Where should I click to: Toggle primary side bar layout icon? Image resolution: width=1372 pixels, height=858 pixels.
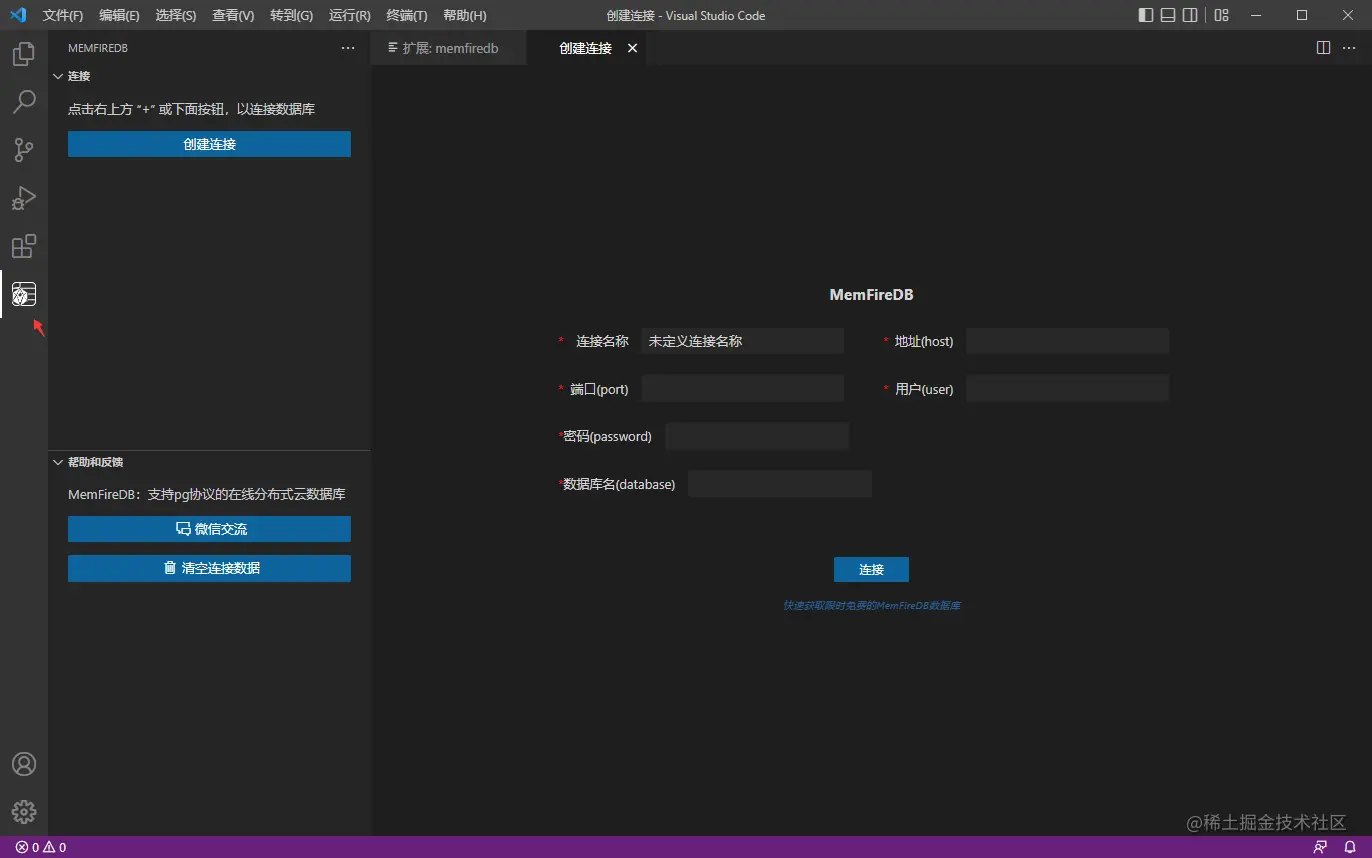(1146, 15)
